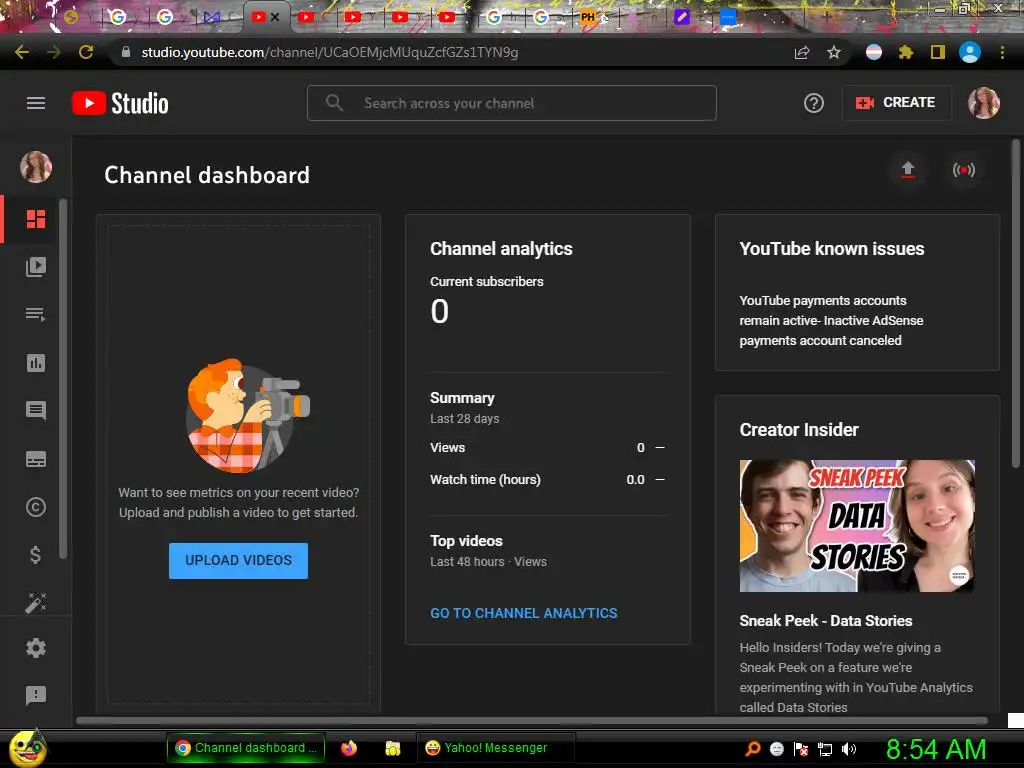The width and height of the screenshot is (1024, 768).
Task: Open the CREATE button menu
Action: (x=896, y=103)
